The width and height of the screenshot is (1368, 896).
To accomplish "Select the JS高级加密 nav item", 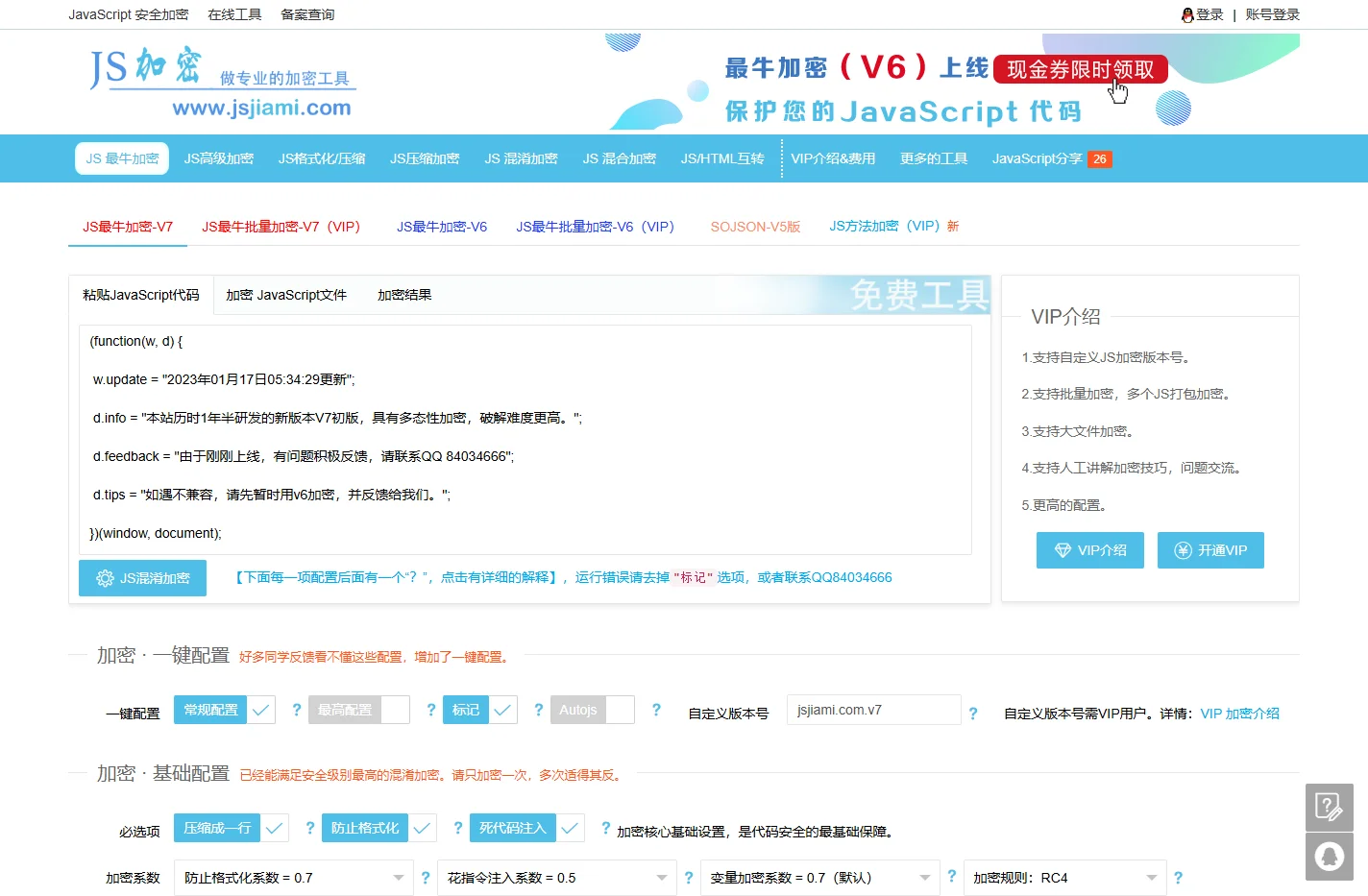I will (x=219, y=158).
